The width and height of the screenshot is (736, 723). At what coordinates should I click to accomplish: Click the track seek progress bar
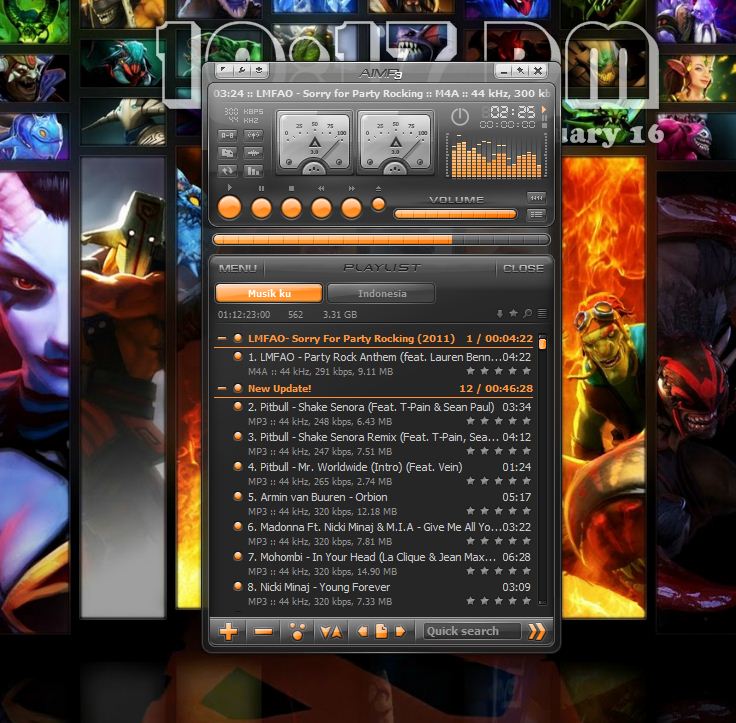pos(381,240)
